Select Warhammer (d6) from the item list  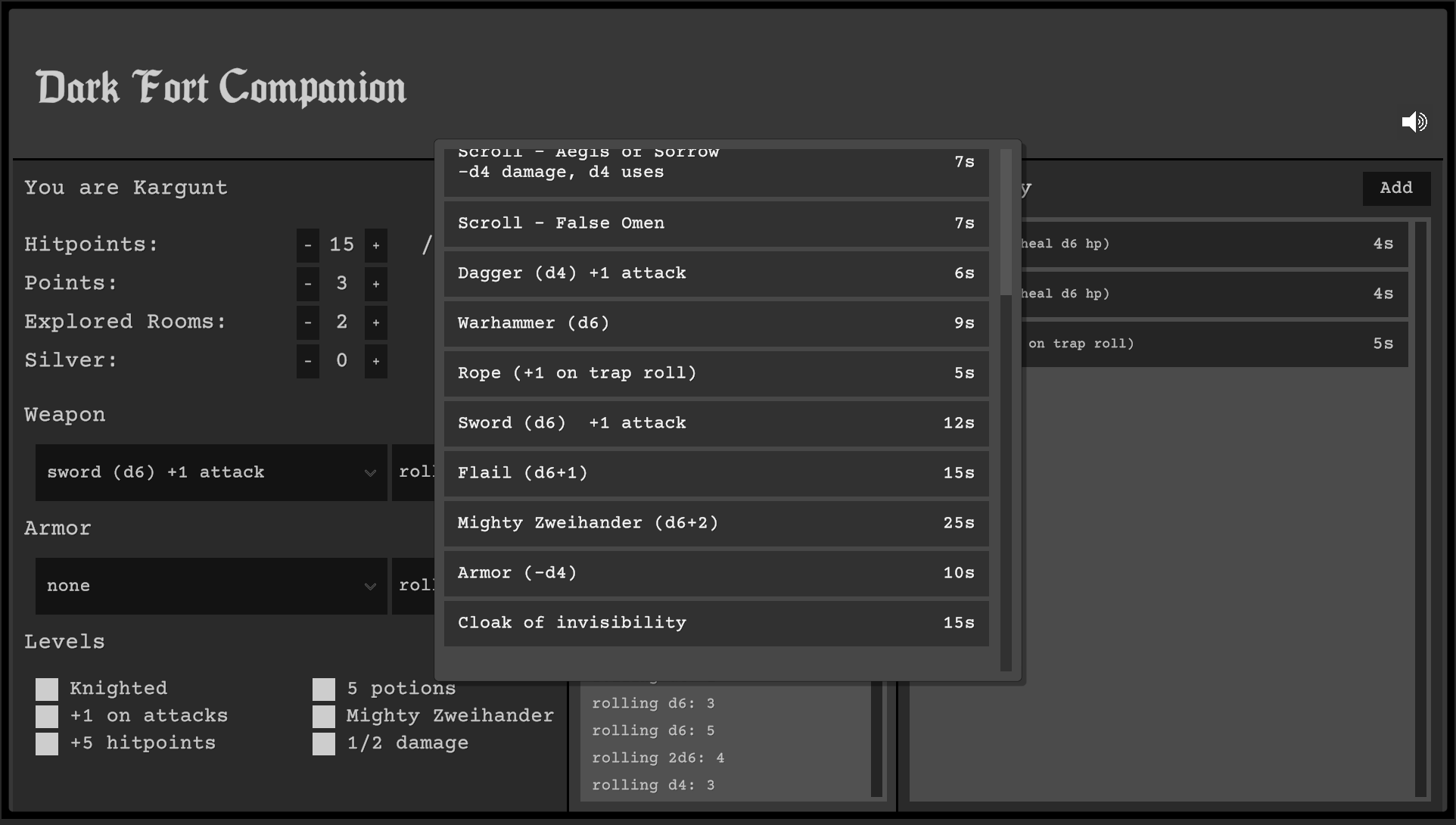(x=716, y=323)
